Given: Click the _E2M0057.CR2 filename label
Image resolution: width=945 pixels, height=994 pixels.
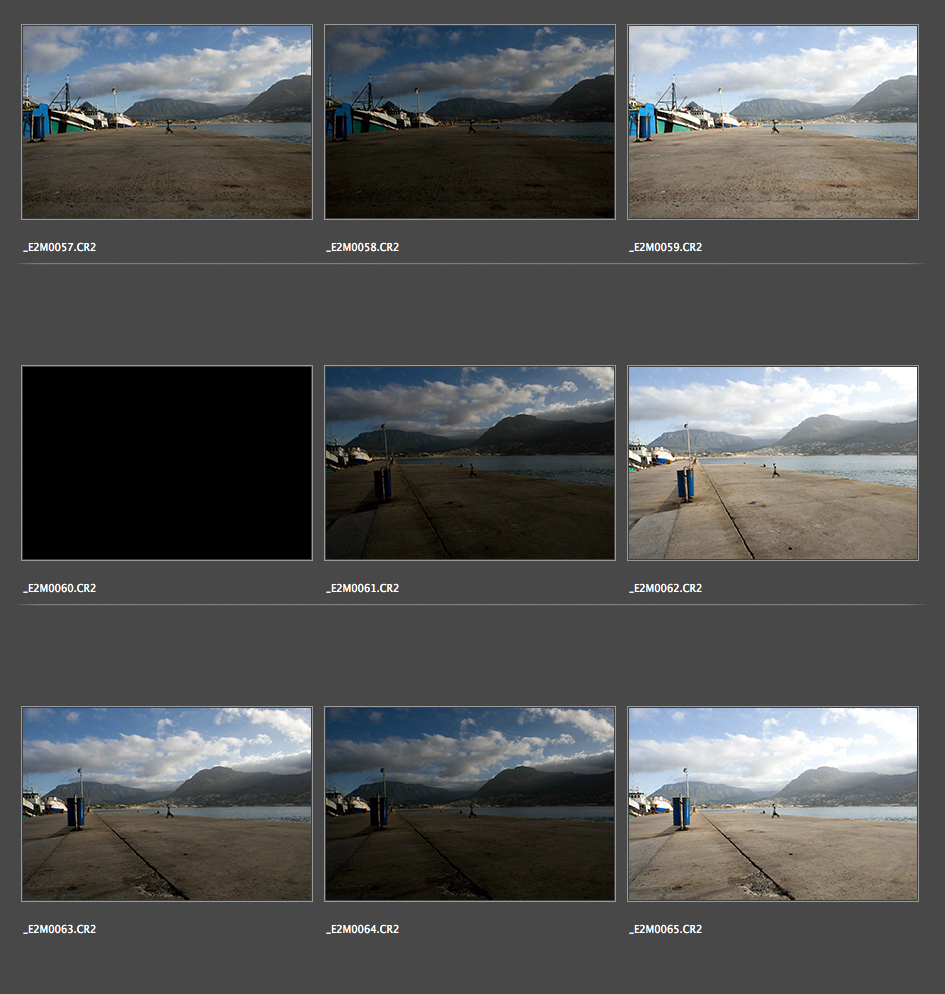Looking at the screenshot, I should tap(60, 247).
